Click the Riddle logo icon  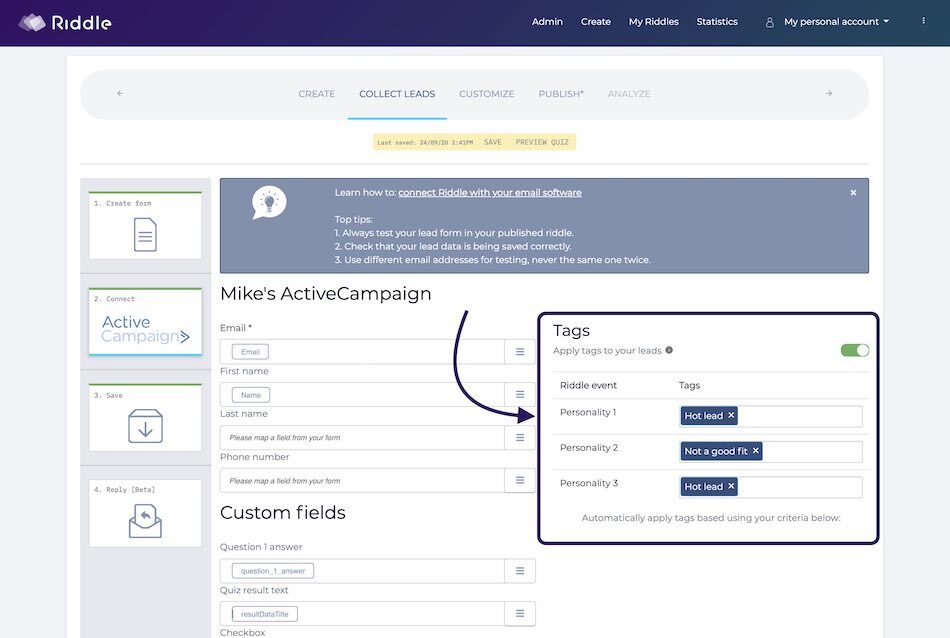coord(32,23)
